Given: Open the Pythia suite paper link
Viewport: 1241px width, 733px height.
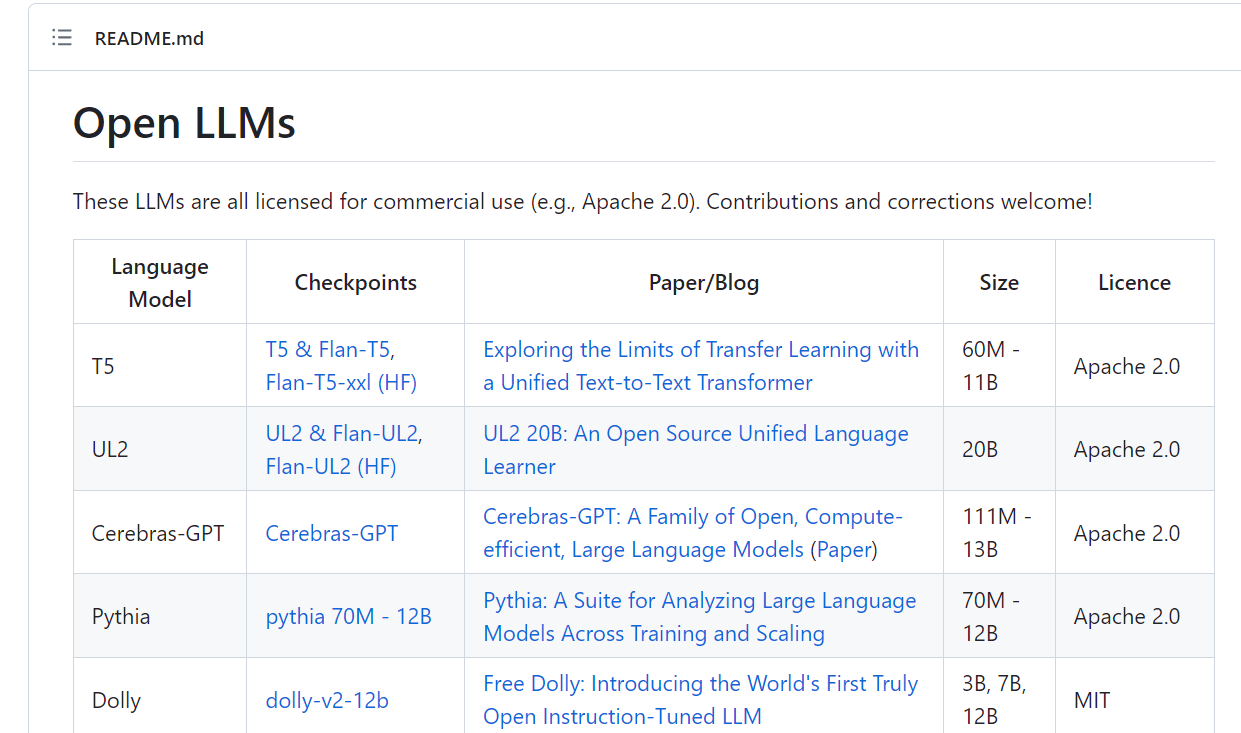Looking at the screenshot, I should 699,601.
